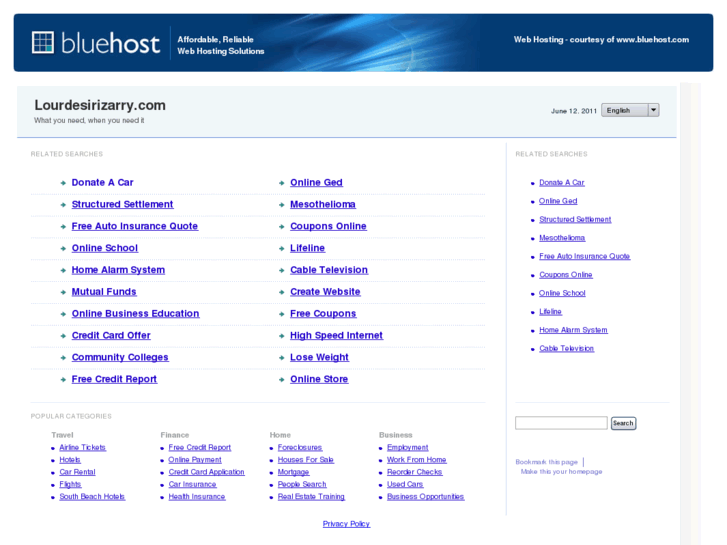
Task: Open the Work From Home link
Action: [x=416, y=460]
